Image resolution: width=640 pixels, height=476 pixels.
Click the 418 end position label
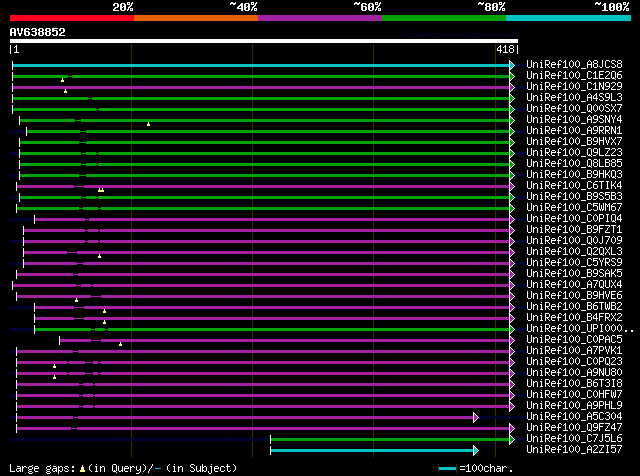click(x=505, y=49)
